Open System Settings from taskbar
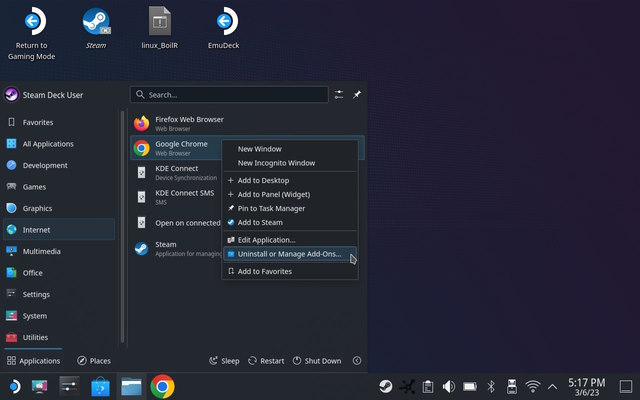The image size is (640, 400). pyautogui.click(x=69, y=386)
